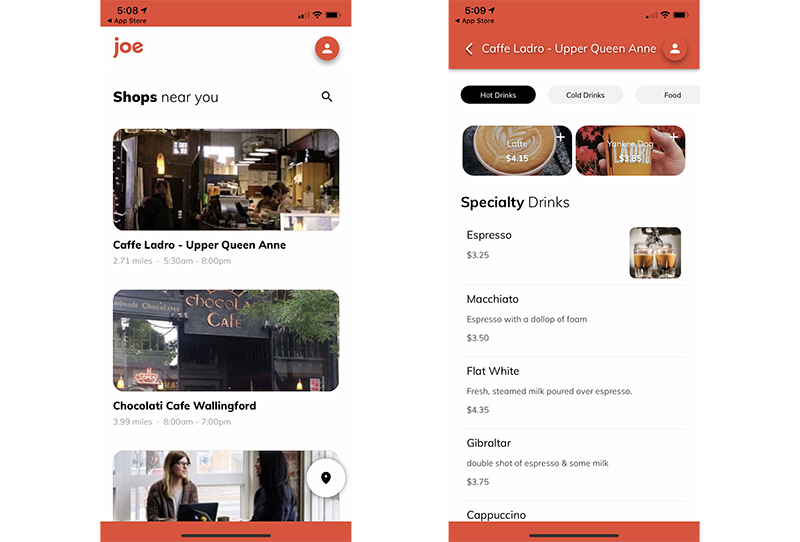Select Latte $4.15 featured card
Image resolution: width=800 pixels, height=542 pixels.
pyautogui.click(x=517, y=151)
